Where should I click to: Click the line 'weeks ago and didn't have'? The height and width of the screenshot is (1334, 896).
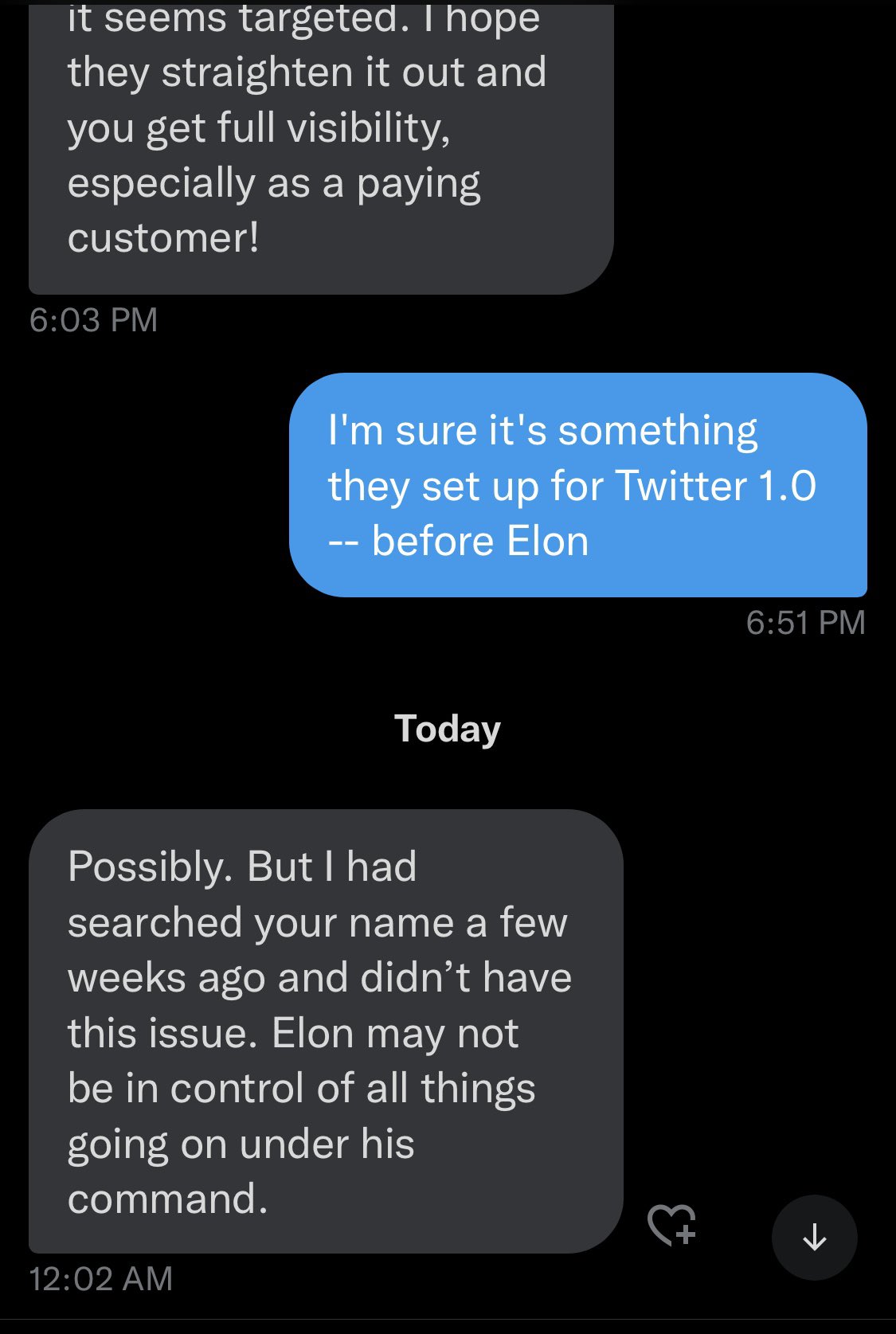tap(319, 978)
